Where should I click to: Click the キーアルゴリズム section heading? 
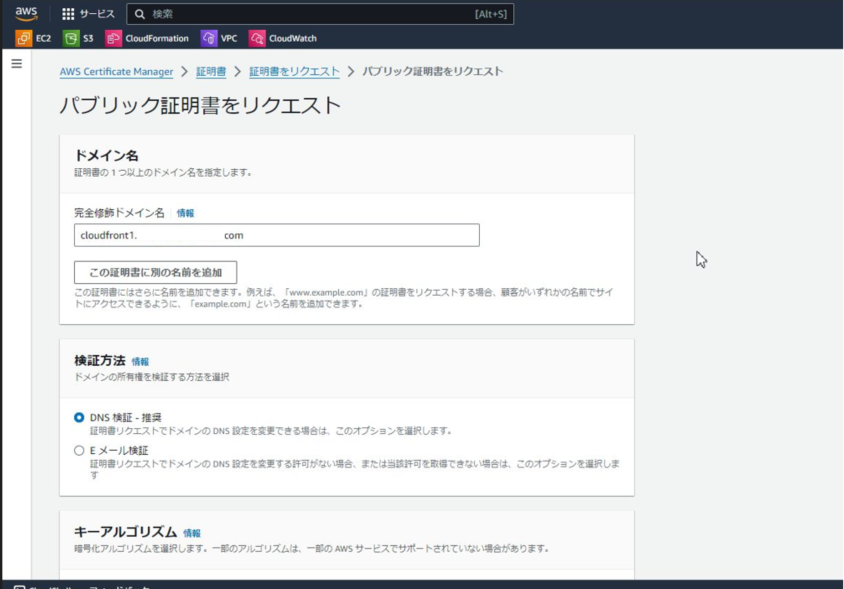coord(125,532)
